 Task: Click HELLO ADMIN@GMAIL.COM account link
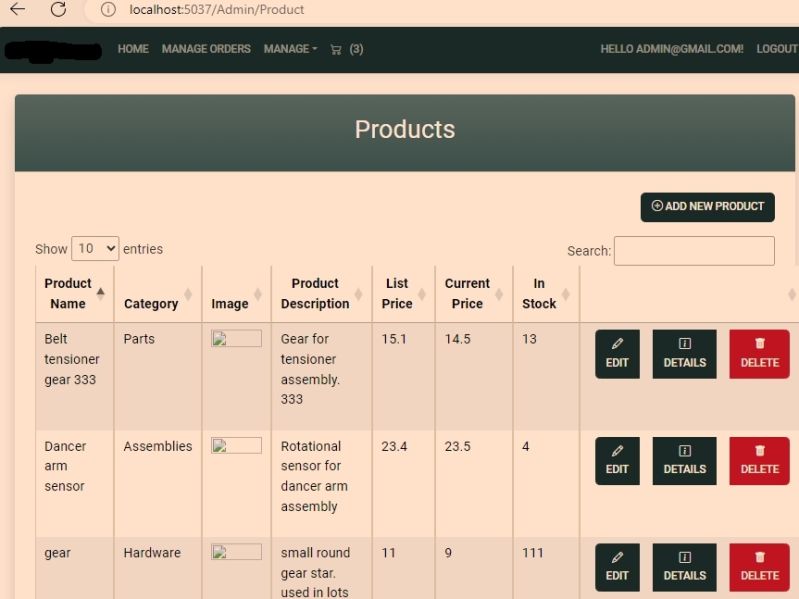(672, 49)
